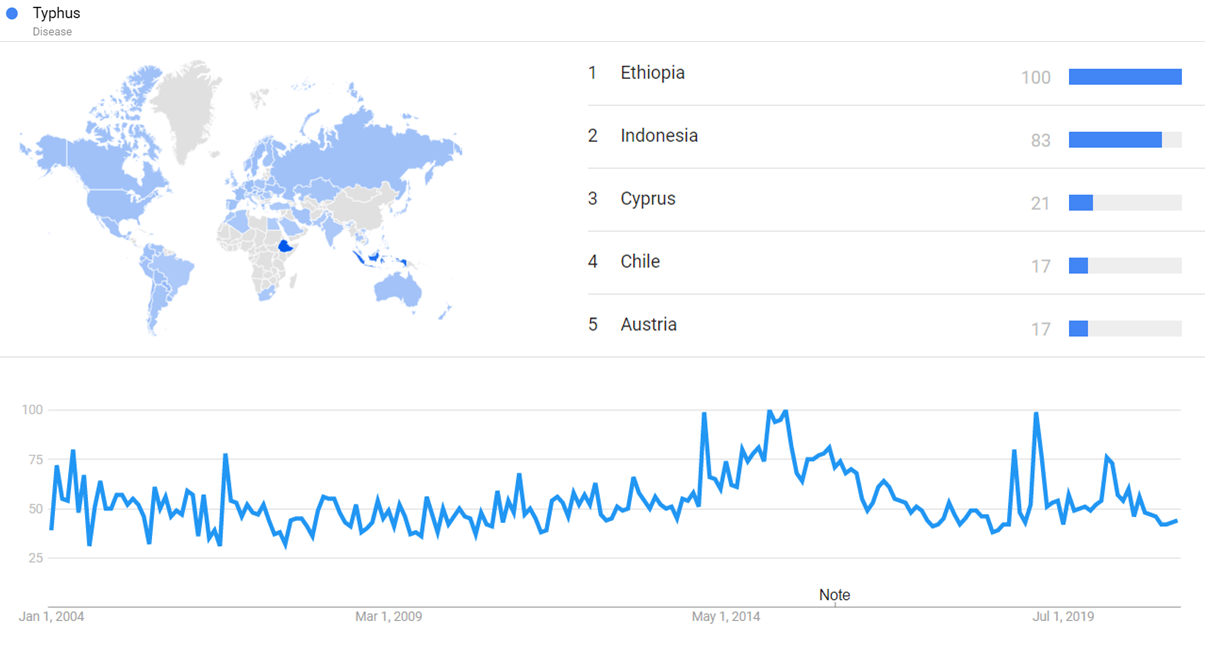This screenshot has width=1205, height=655.
Task: Click the Typhus topic title
Action: 56,13
